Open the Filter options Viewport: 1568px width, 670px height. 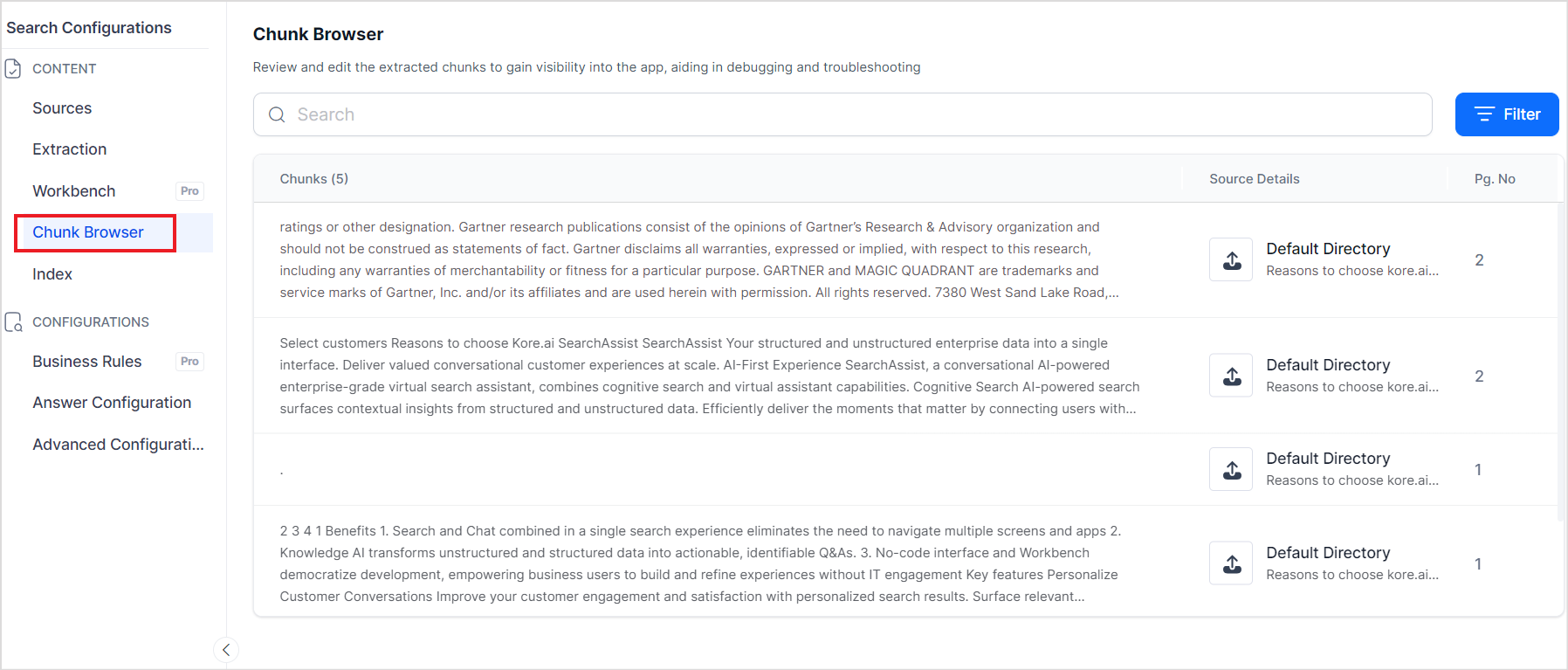click(1506, 114)
